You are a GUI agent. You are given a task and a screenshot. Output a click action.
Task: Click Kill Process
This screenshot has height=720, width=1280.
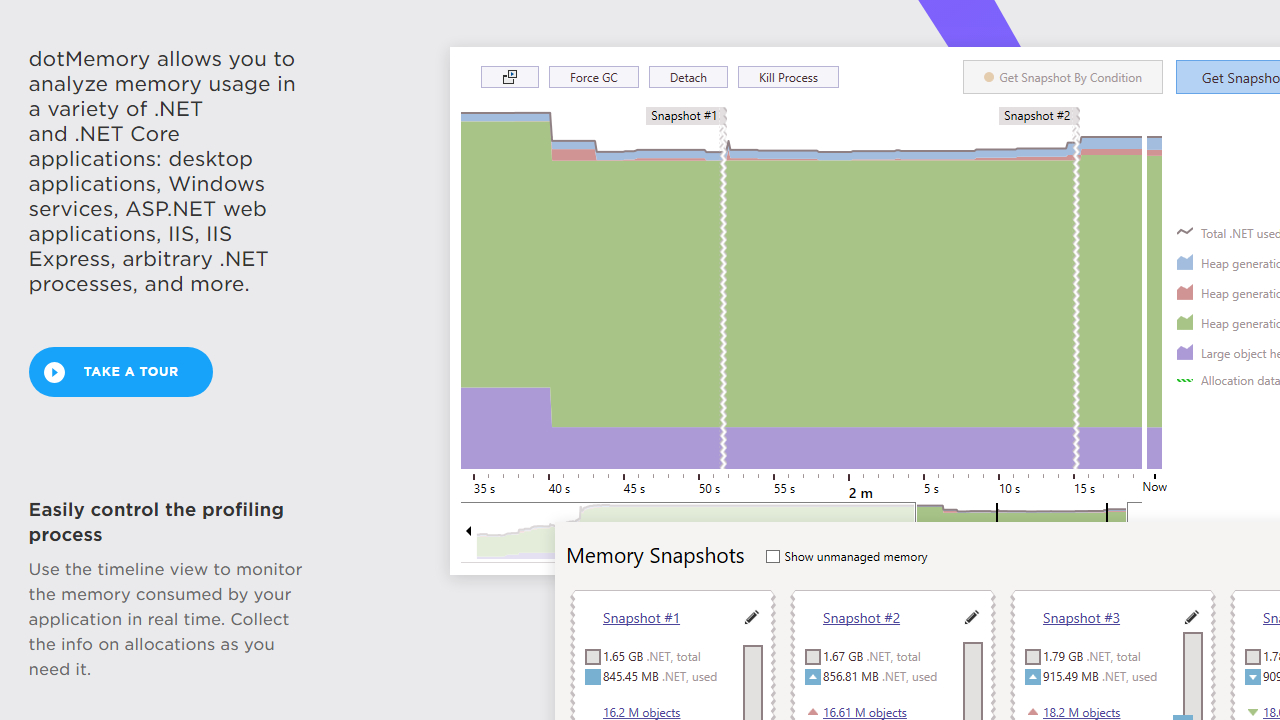[x=788, y=77]
